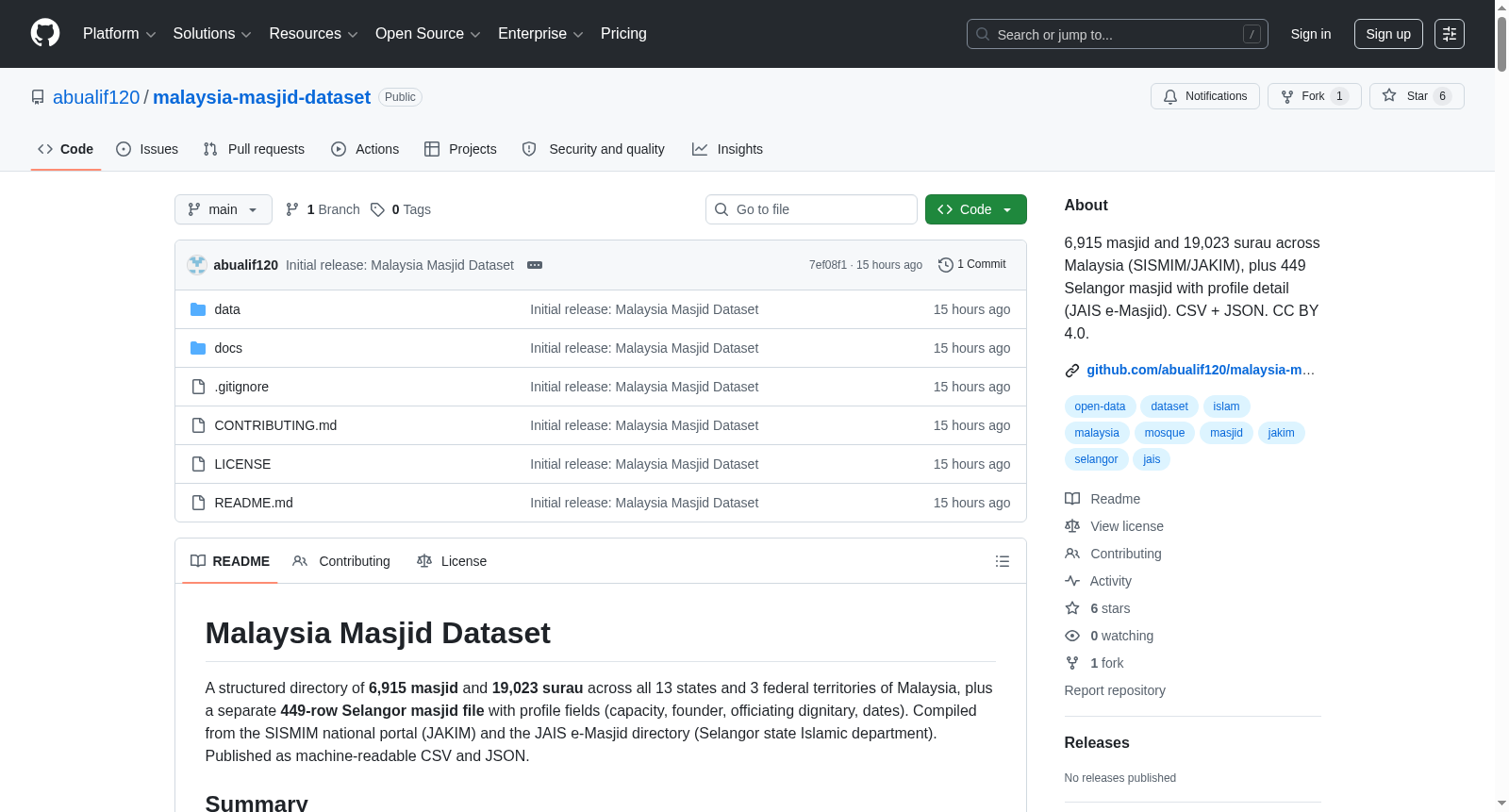Viewport: 1509px width, 812px height.
Task: Open the abualif120 owner link in title
Action: click(96, 97)
